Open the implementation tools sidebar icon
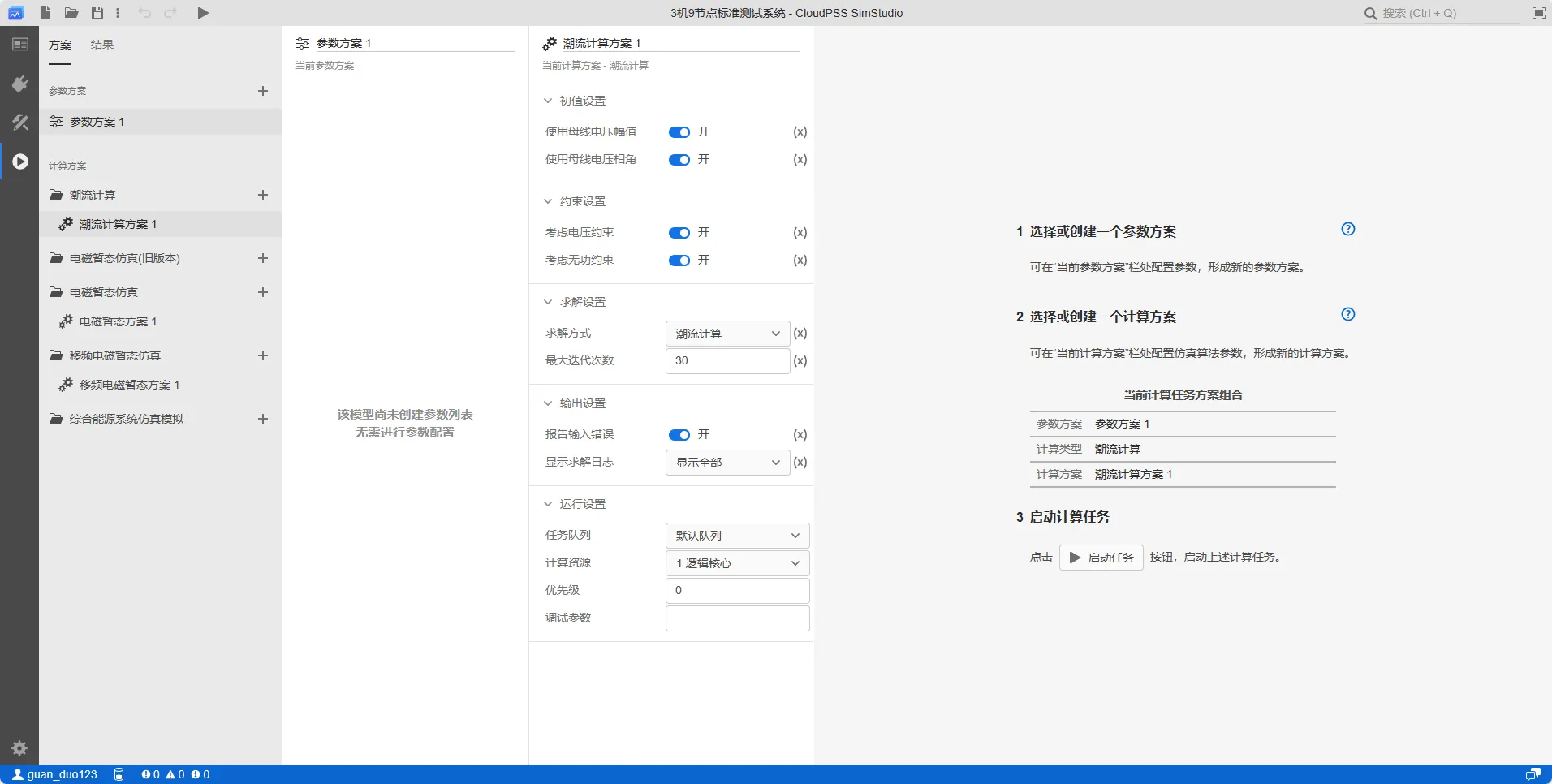Image resolution: width=1552 pixels, height=784 pixels. click(x=19, y=123)
